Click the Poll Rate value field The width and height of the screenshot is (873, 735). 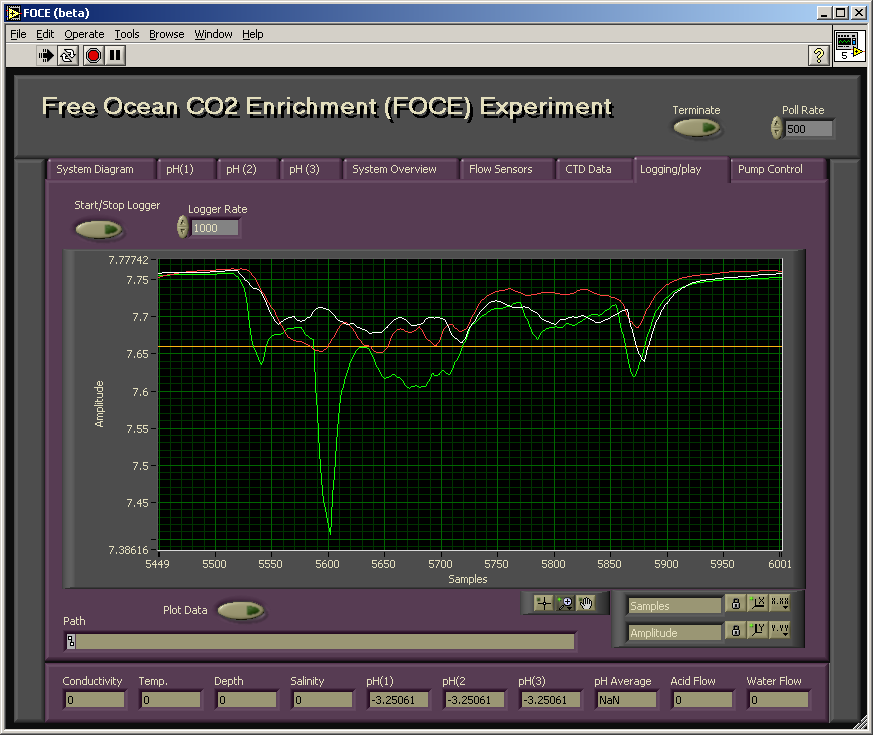pos(808,129)
